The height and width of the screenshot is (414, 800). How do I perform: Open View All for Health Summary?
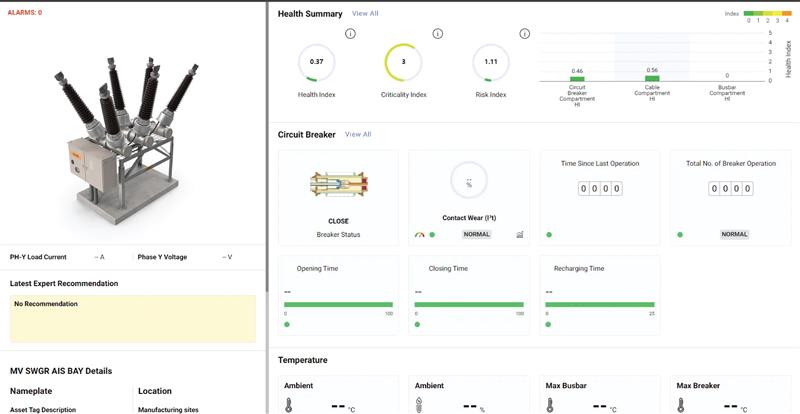click(x=365, y=14)
